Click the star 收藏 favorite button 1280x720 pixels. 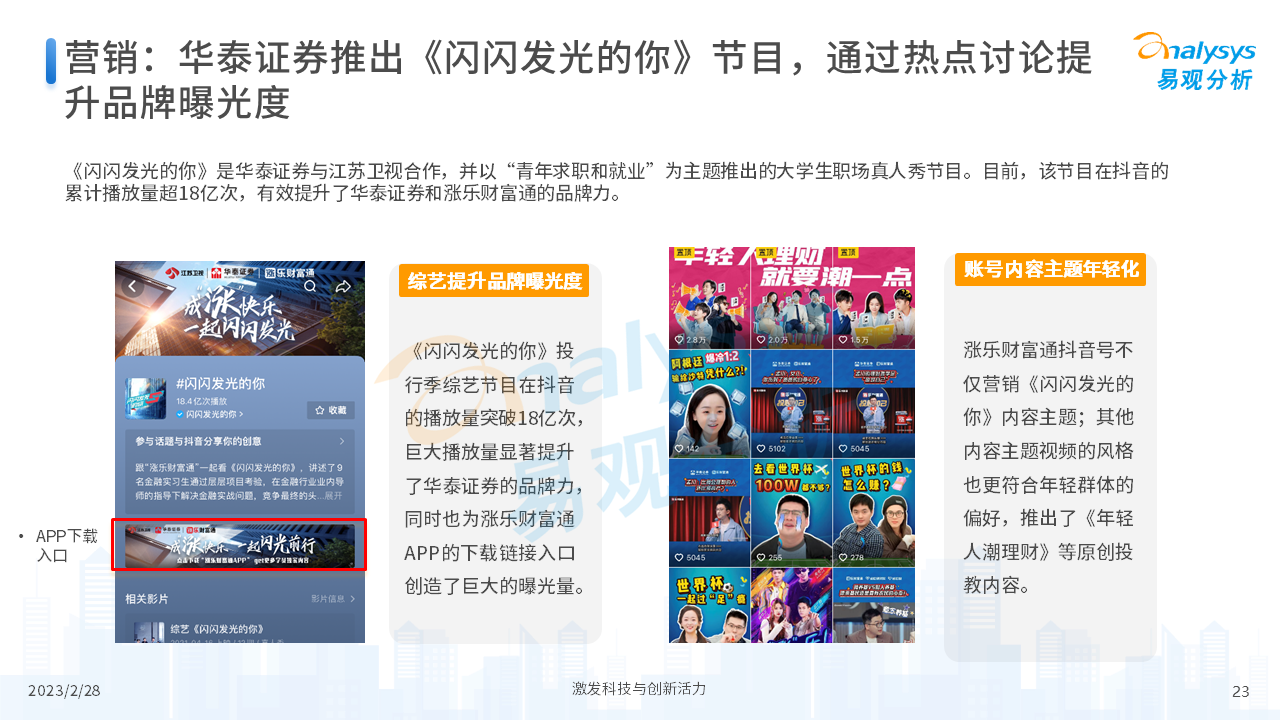click(x=330, y=410)
